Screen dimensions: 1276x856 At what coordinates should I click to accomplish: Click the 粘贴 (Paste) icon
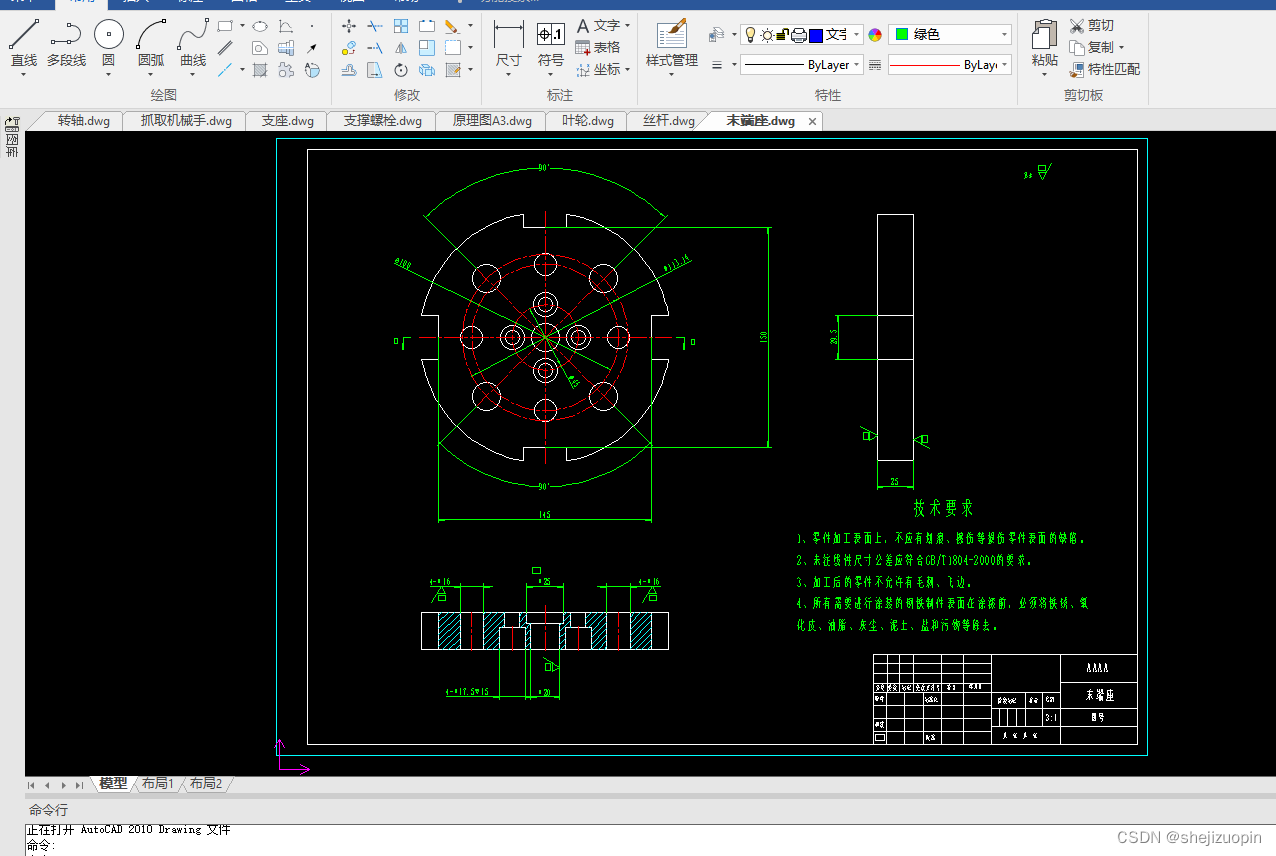1044,40
